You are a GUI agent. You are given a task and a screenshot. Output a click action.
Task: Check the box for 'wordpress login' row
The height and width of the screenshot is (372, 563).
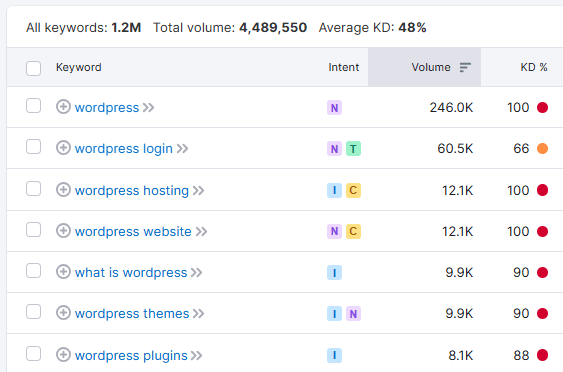(x=33, y=147)
